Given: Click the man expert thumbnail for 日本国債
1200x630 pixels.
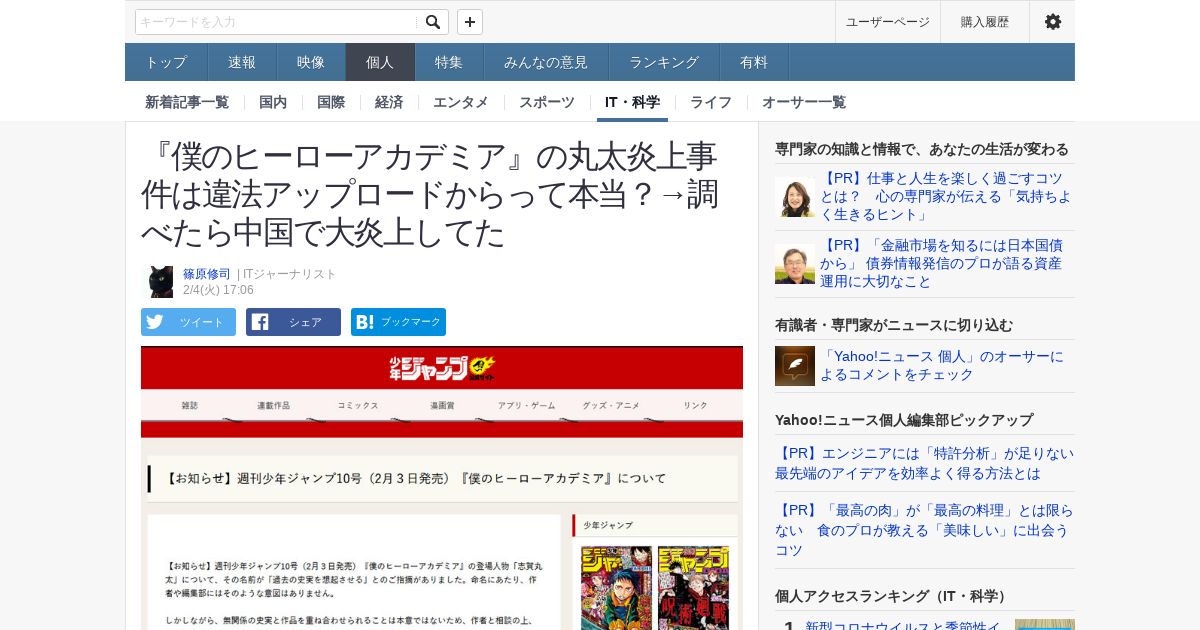Looking at the screenshot, I should click(795, 264).
